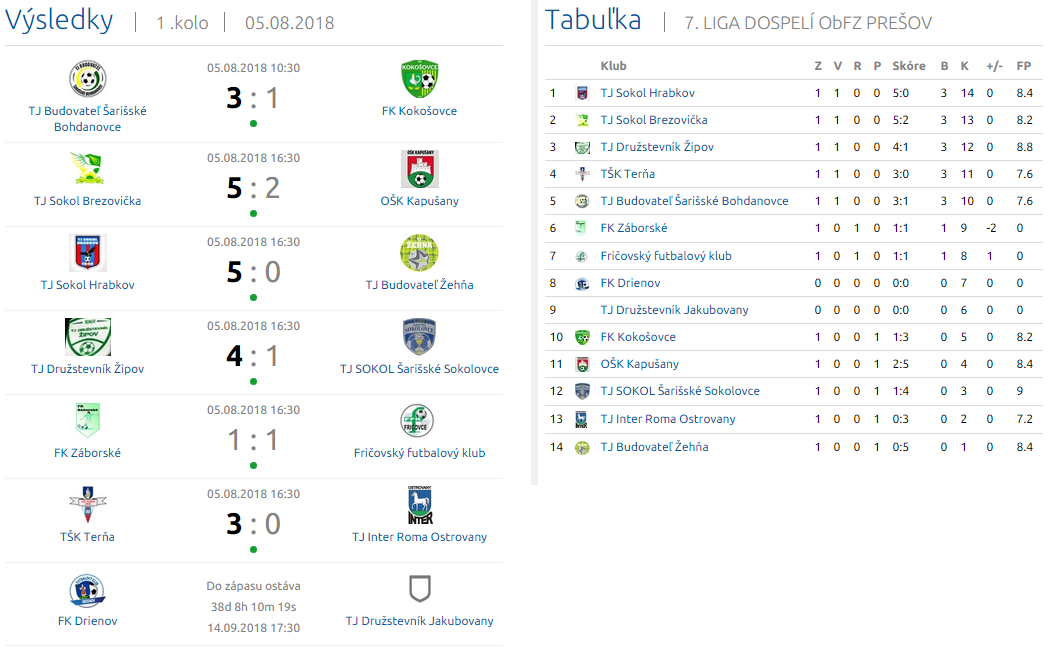The image size is (1048, 650).
Task: Open FK Záborské row in the table
Action: click(x=793, y=228)
